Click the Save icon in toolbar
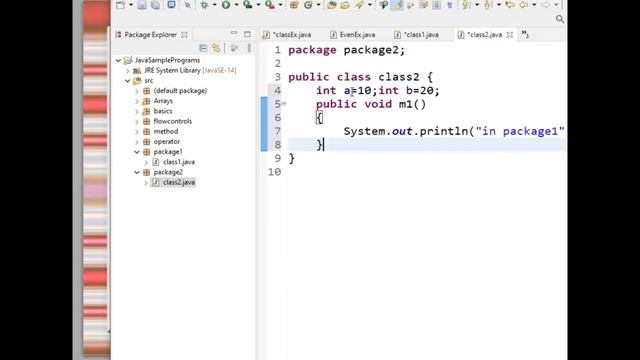This screenshot has height=360, width=640. pos(142,5)
